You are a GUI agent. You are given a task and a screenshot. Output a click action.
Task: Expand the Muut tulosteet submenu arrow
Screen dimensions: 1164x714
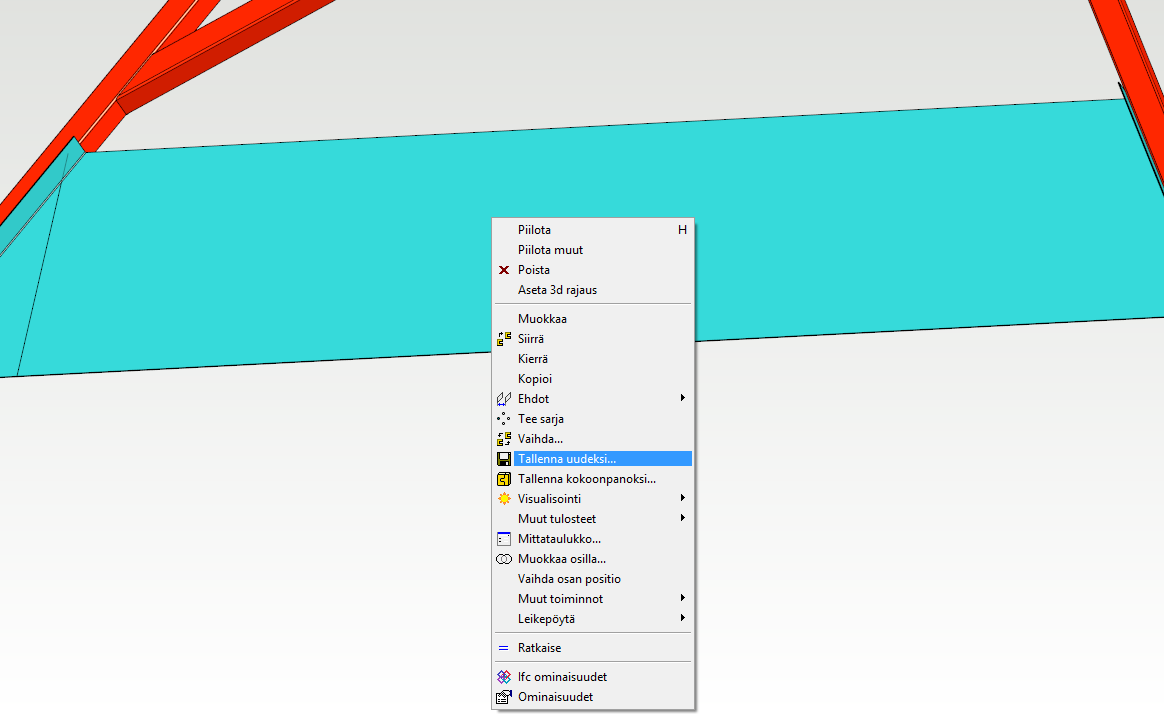[x=683, y=519]
